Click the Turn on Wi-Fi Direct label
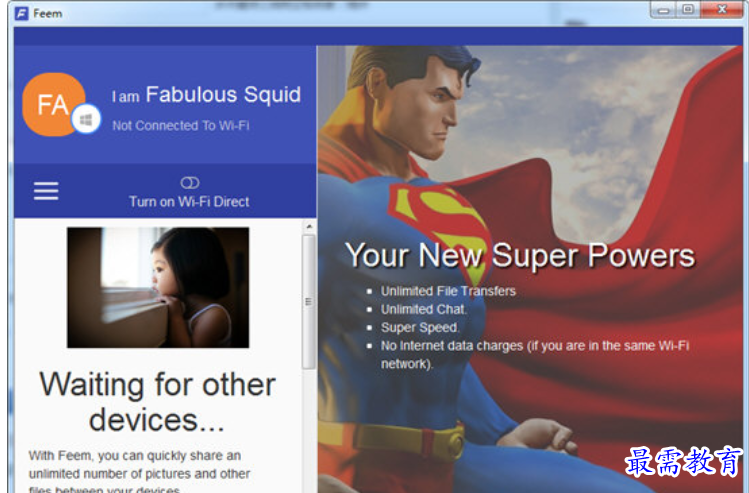The height and width of the screenshot is (493, 749). 189,202
